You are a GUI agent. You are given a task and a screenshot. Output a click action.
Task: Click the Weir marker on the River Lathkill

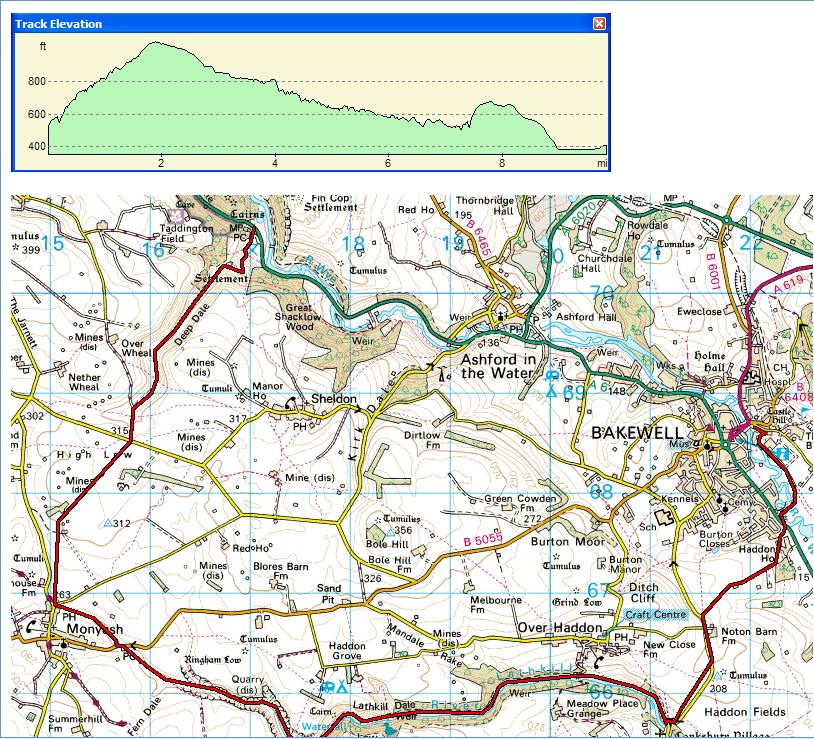(x=520, y=691)
